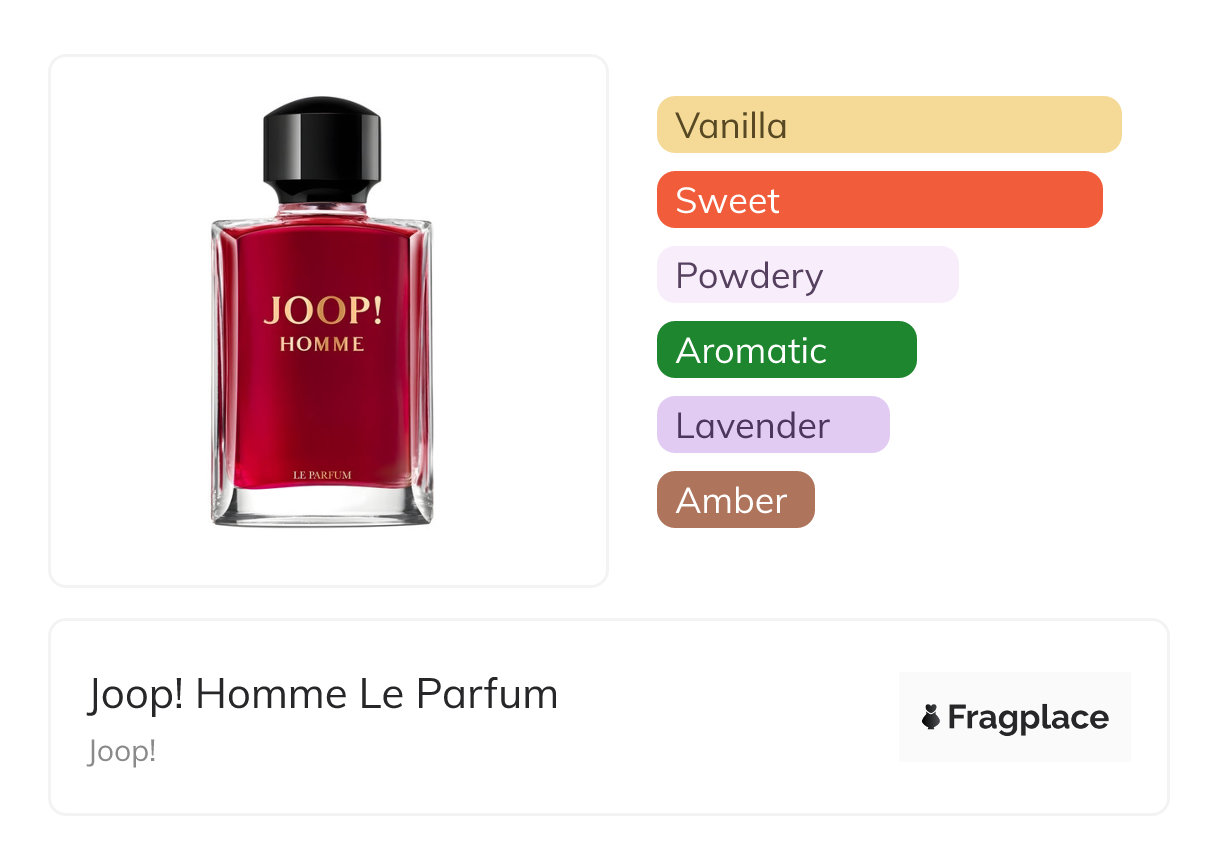Image resolution: width=1218 pixels, height=864 pixels.
Task: Click the grey Joop! brand name link
Action: [122, 751]
